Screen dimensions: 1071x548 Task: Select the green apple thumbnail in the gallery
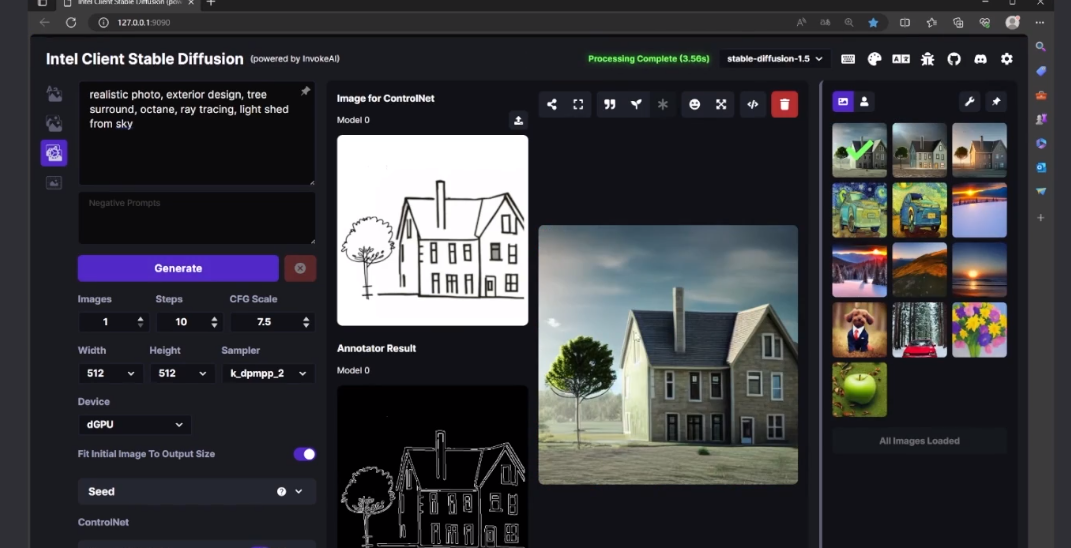pos(859,389)
